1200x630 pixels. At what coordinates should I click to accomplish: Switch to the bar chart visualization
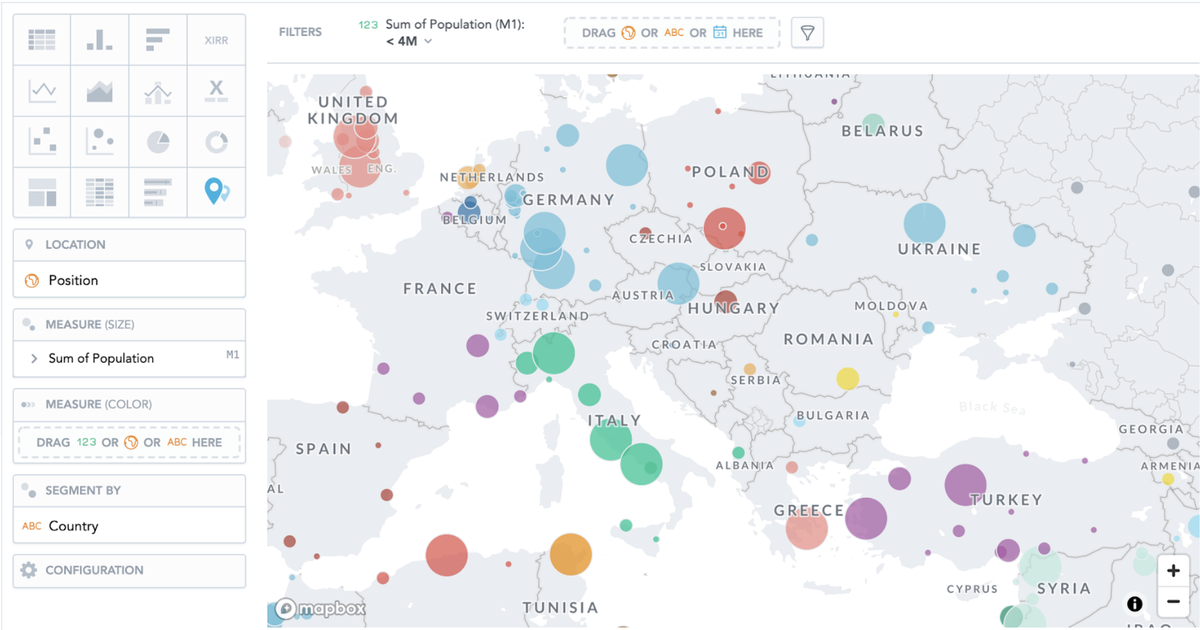(99, 40)
